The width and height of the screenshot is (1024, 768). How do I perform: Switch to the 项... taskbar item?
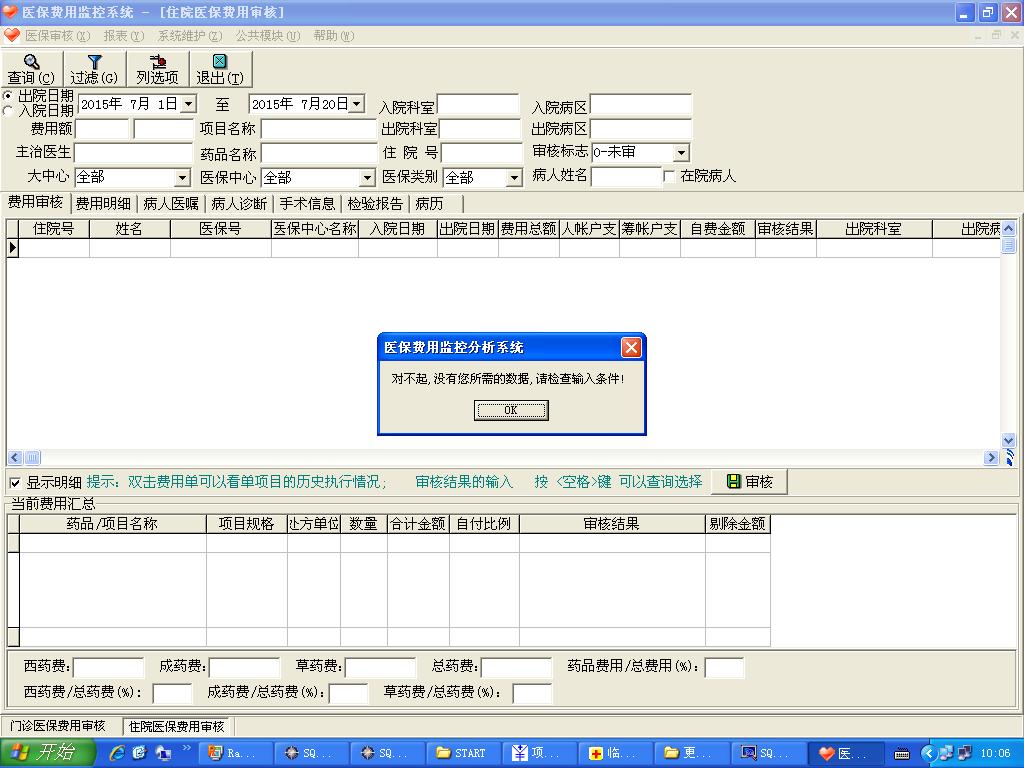(540, 753)
